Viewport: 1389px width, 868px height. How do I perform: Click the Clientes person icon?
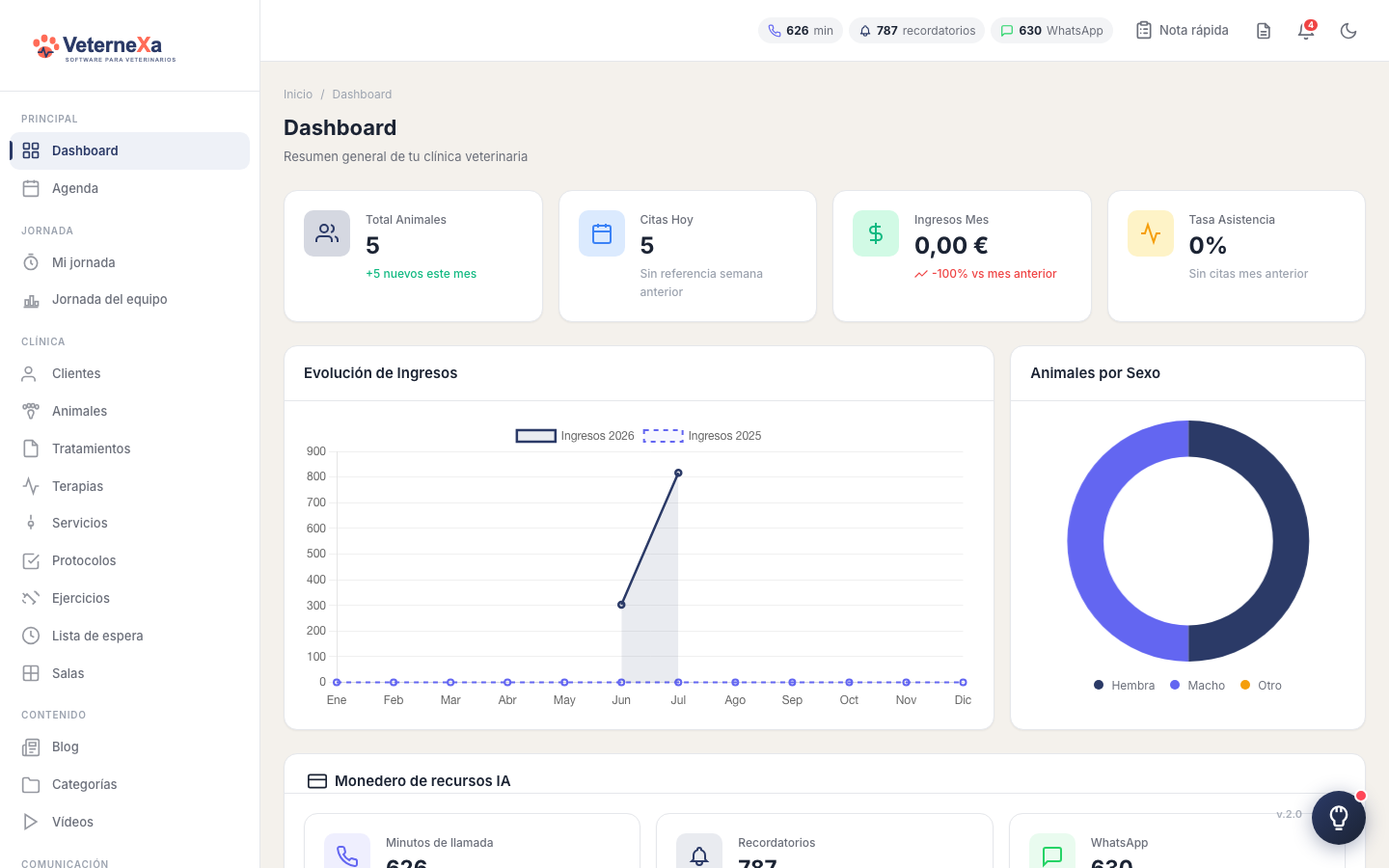tap(31, 373)
